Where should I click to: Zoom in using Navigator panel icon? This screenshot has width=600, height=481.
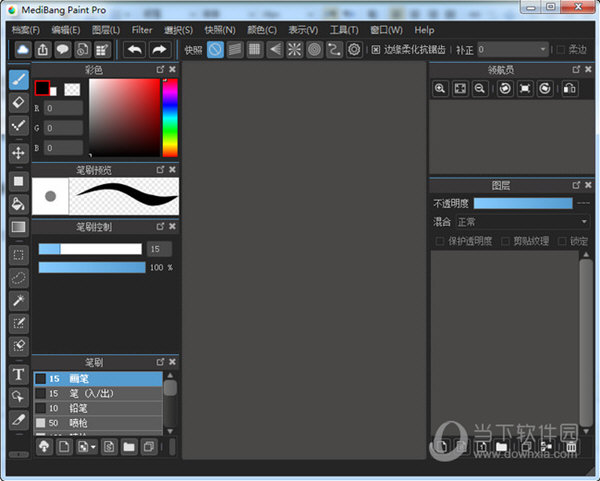[x=440, y=89]
